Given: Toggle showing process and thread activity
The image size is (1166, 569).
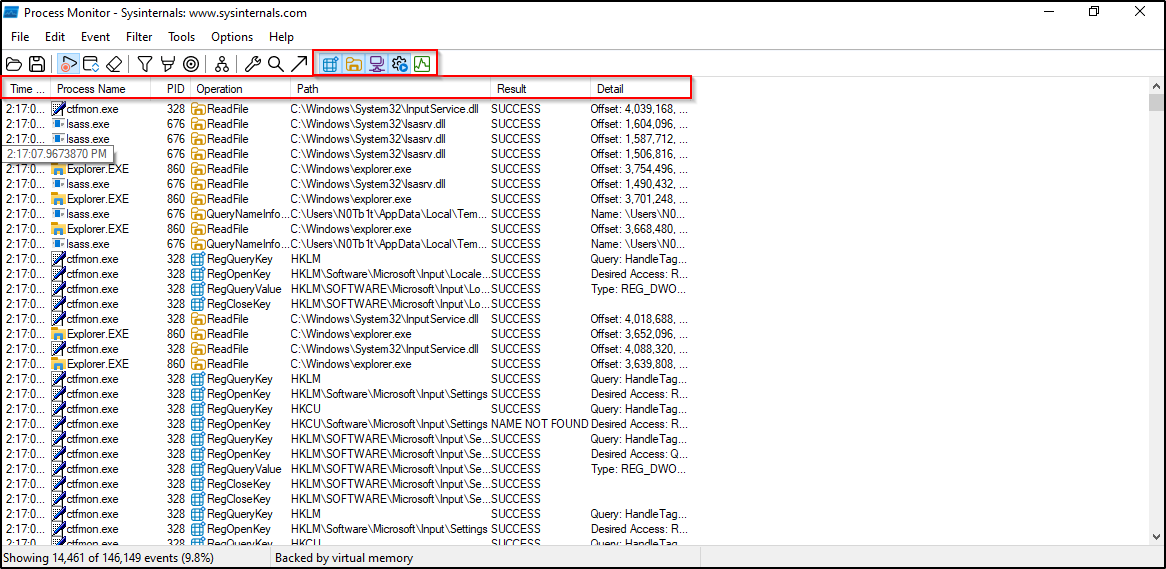Looking at the screenshot, I should [x=399, y=64].
